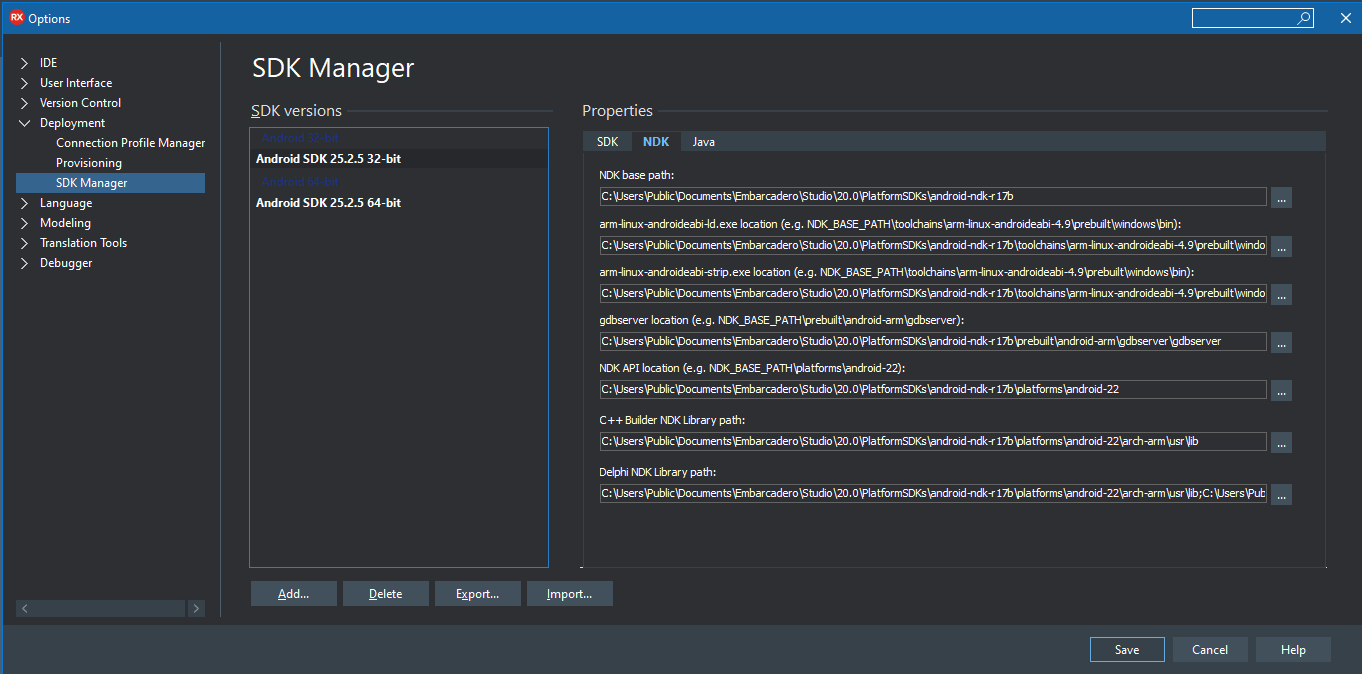Click tree horizontal scrollbar left arrow
Viewport: 1362px width, 674px height.
tap(24, 608)
